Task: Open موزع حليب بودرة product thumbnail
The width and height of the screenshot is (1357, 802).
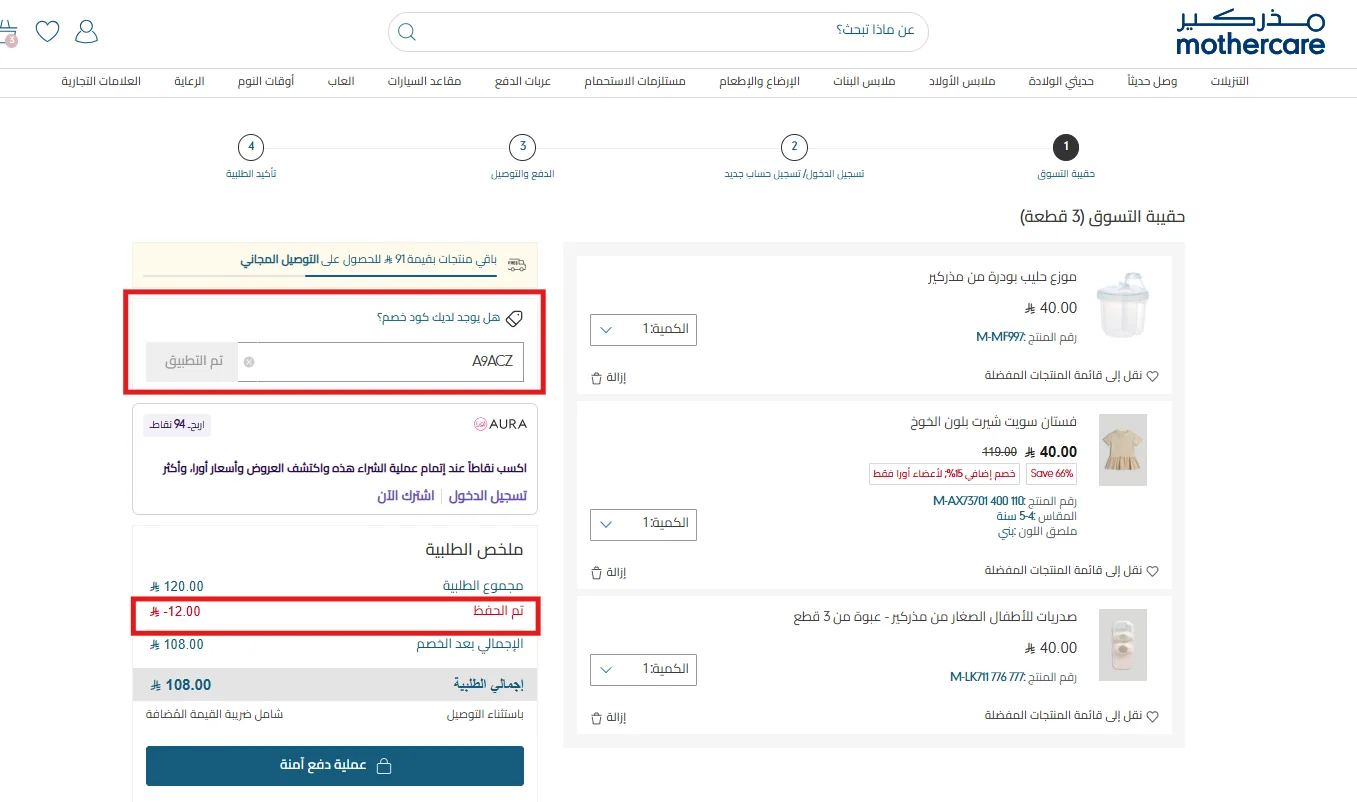Action: pyautogui.click(x=1123, y=305)
